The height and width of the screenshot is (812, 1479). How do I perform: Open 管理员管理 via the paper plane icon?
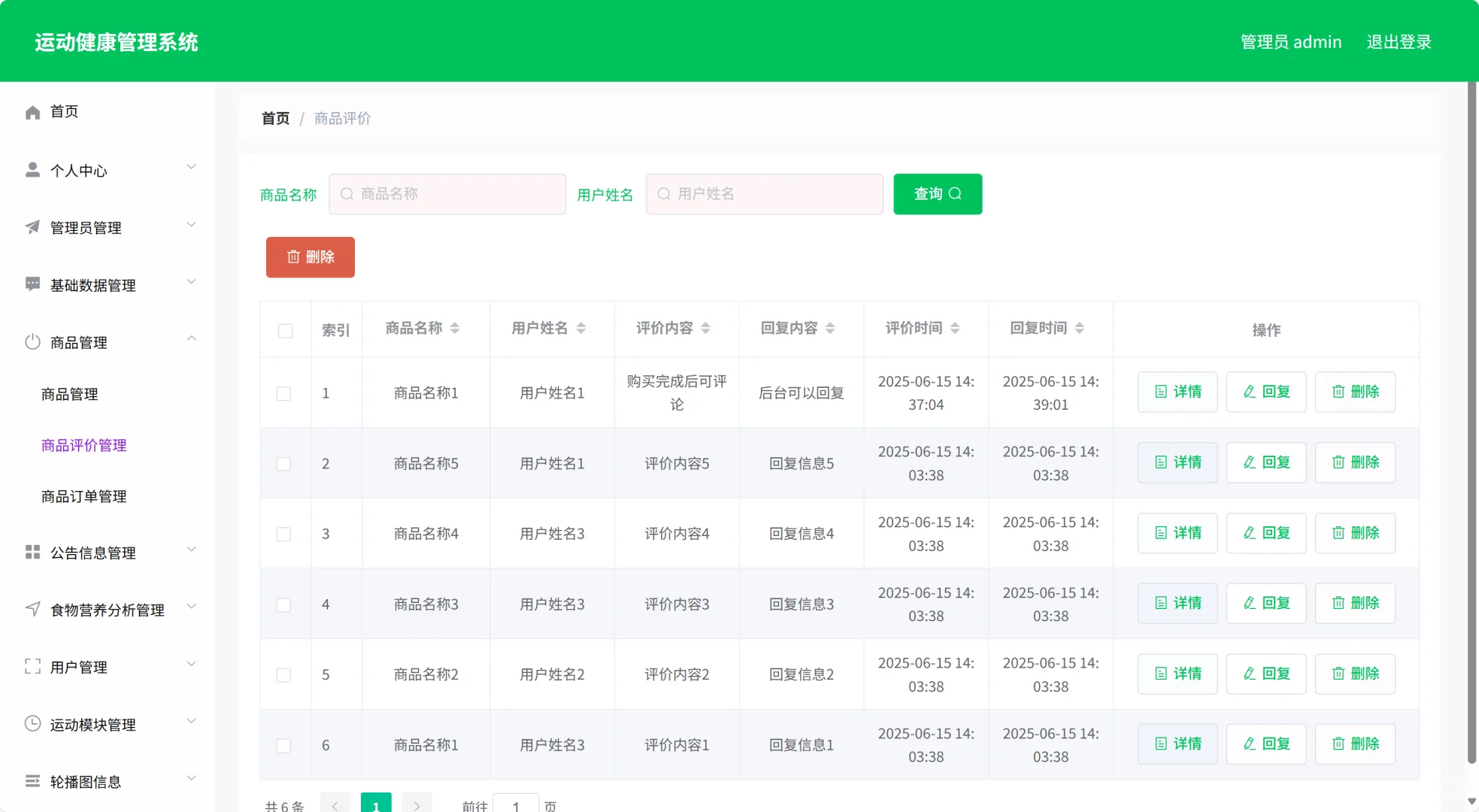pyautogui.click(x=32, y=227)
